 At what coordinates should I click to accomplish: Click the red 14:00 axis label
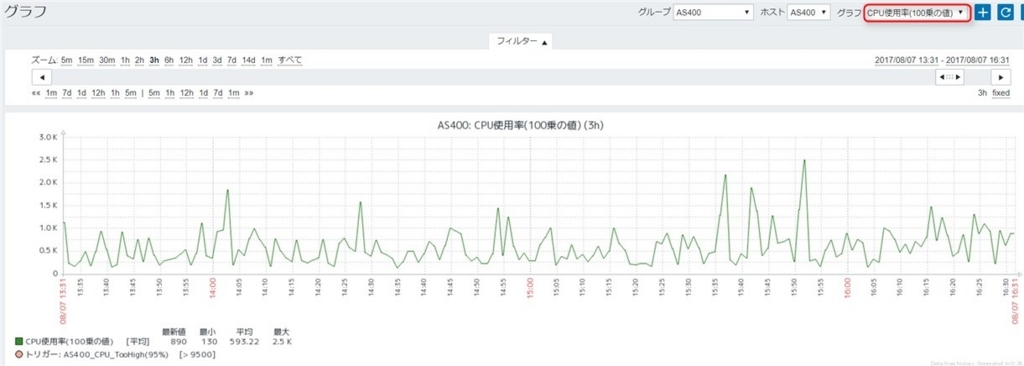tap(212, 288)
